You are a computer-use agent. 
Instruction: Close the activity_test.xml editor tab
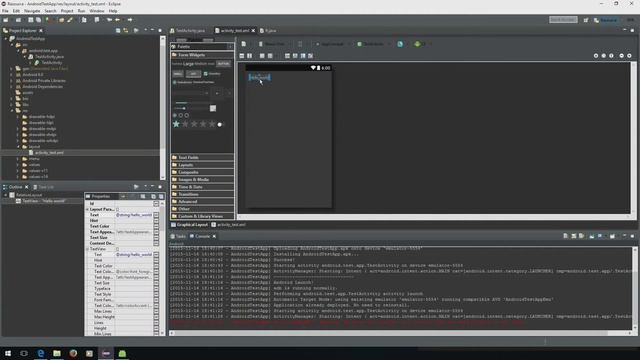coord(253,31)
